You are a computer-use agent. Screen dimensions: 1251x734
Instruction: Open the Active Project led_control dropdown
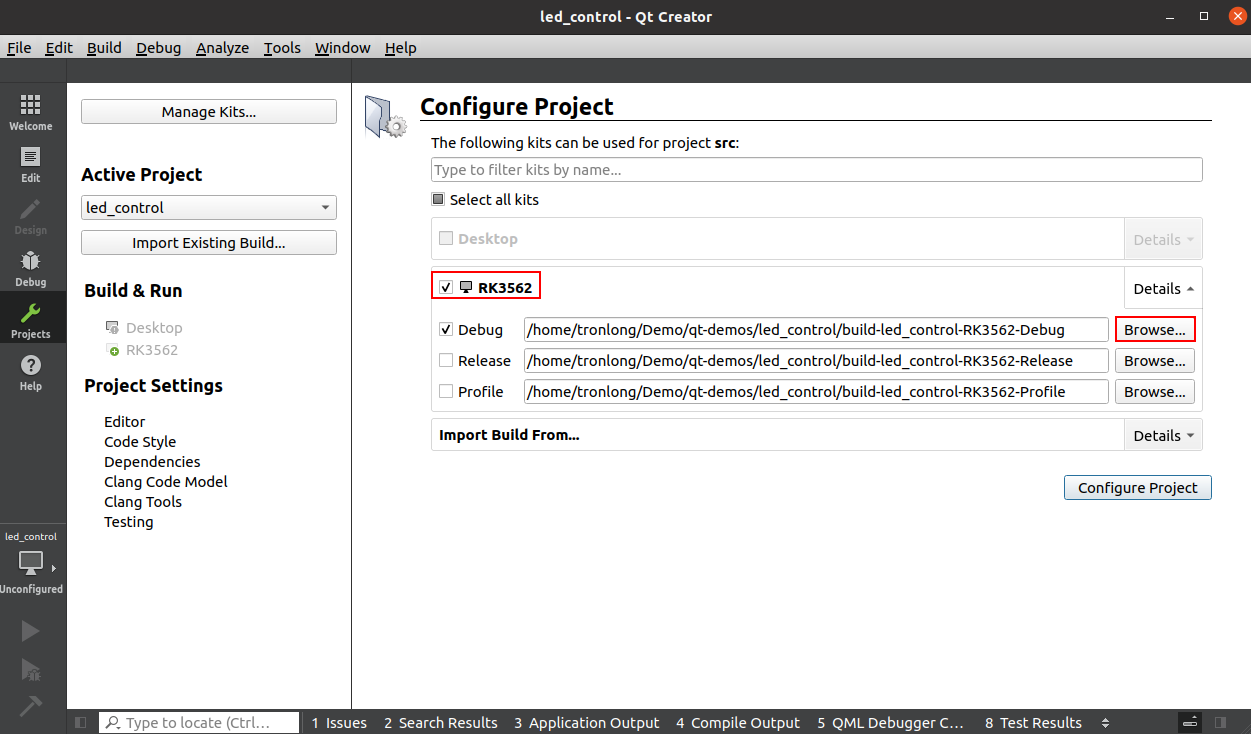209,208
